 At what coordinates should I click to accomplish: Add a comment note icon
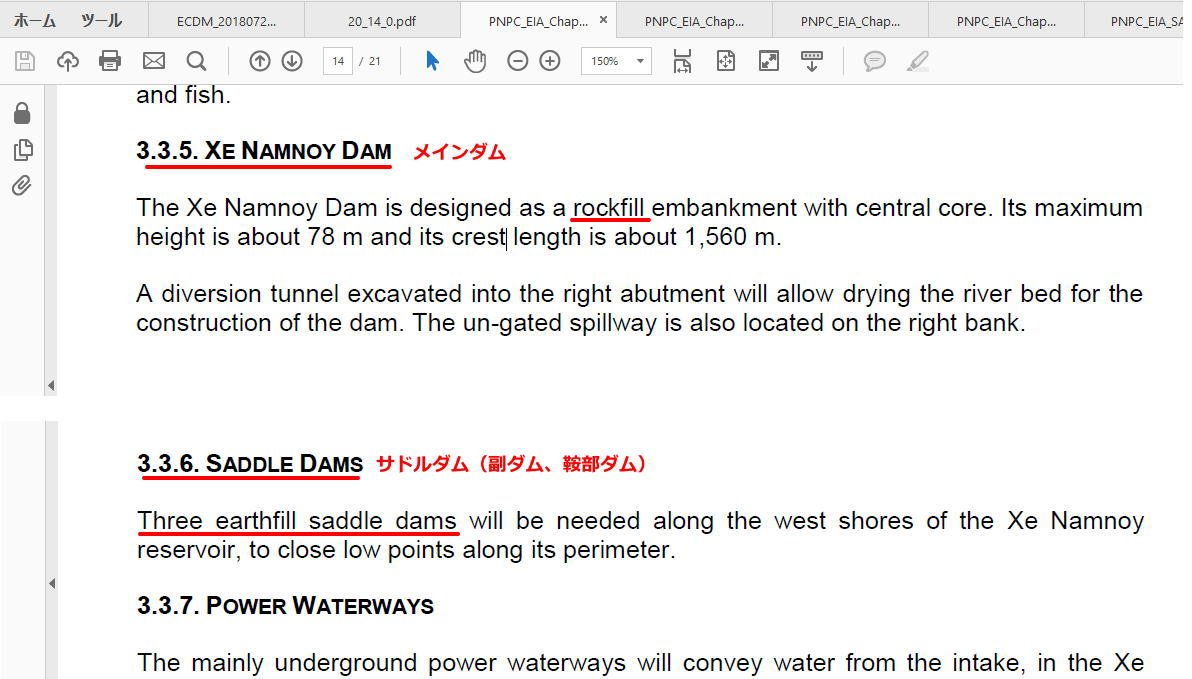pyautogui.click(x=875, y=61)
